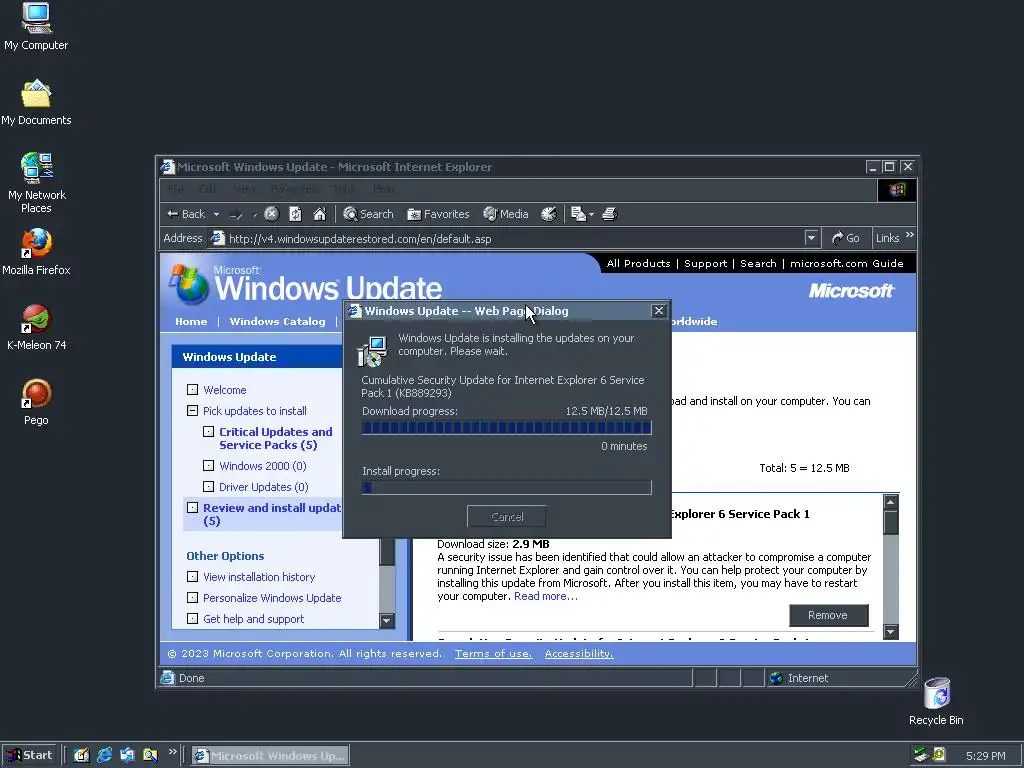Open the My Documents desktop icon
This screenshot has height=768, width=1024.
coord(36,103)
